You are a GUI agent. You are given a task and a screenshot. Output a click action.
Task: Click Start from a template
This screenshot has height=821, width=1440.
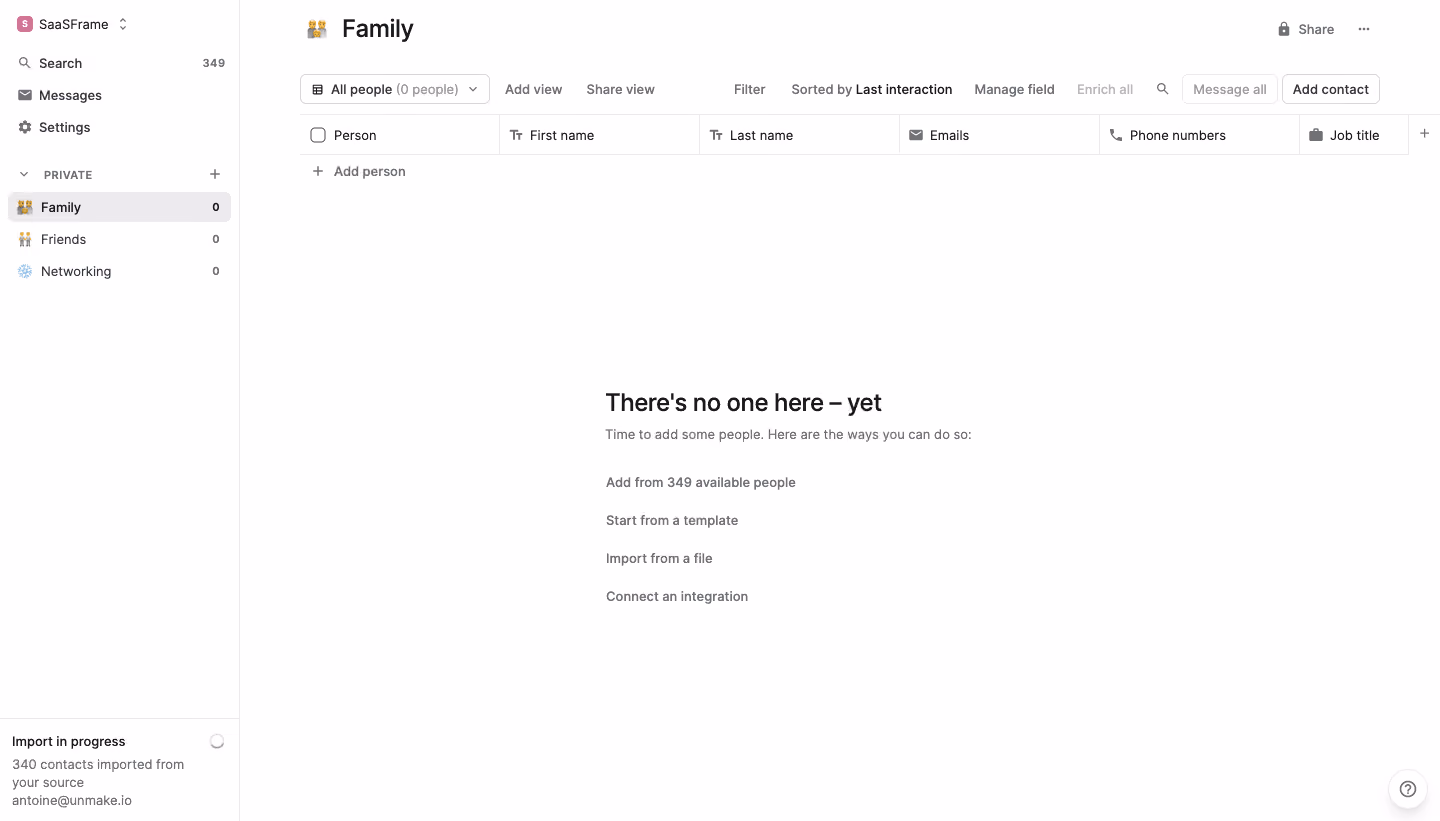pos(672,520)
